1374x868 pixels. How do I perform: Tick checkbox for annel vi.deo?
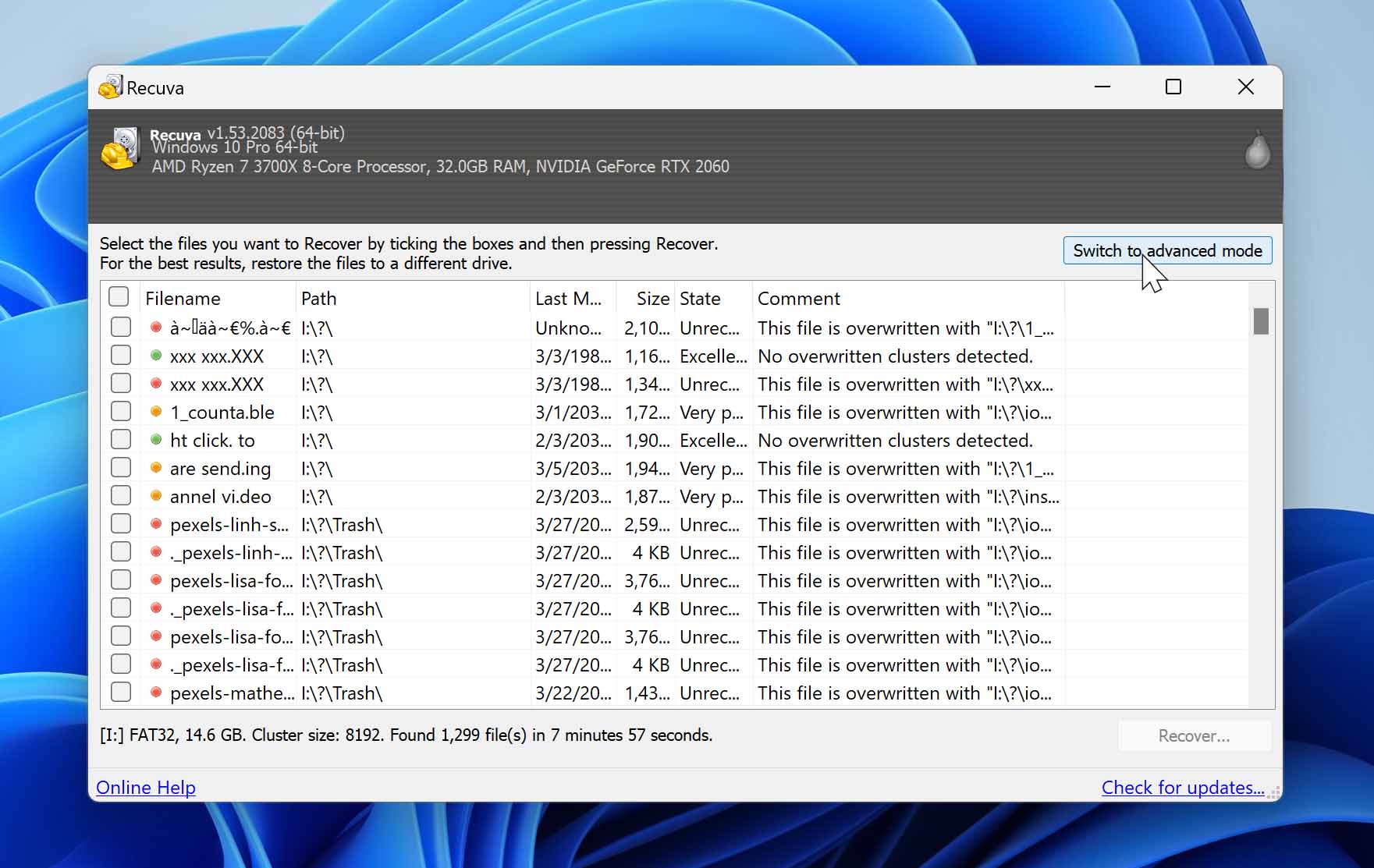[x=121, y=495]
